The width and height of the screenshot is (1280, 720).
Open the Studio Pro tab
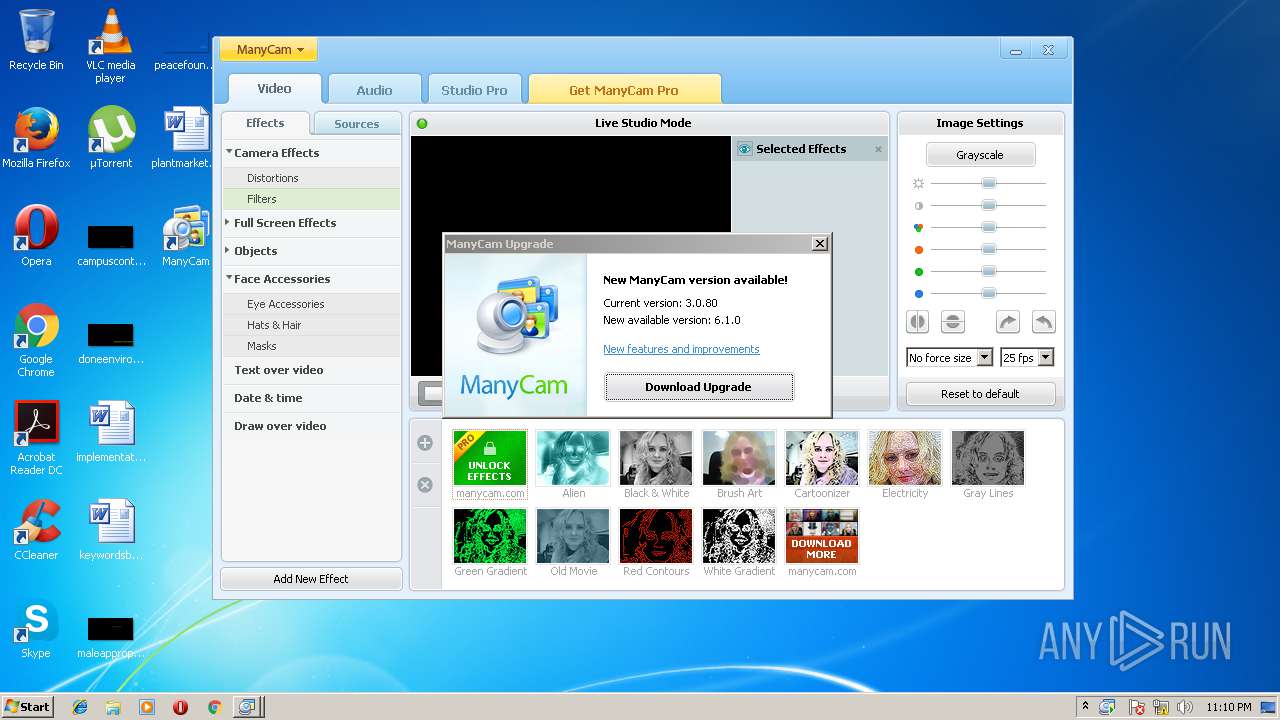click(474, 90)
